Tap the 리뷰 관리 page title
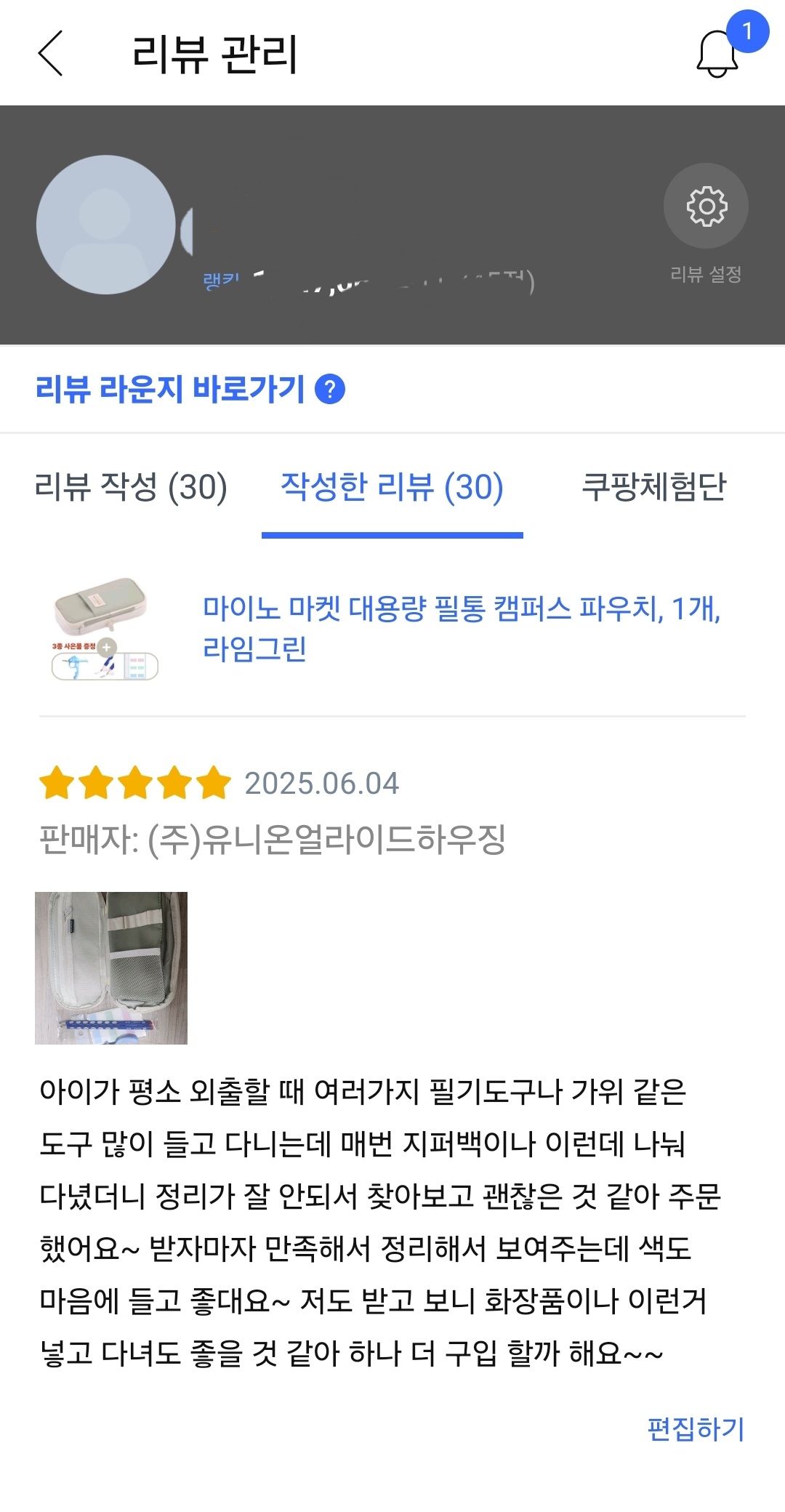 214,53
